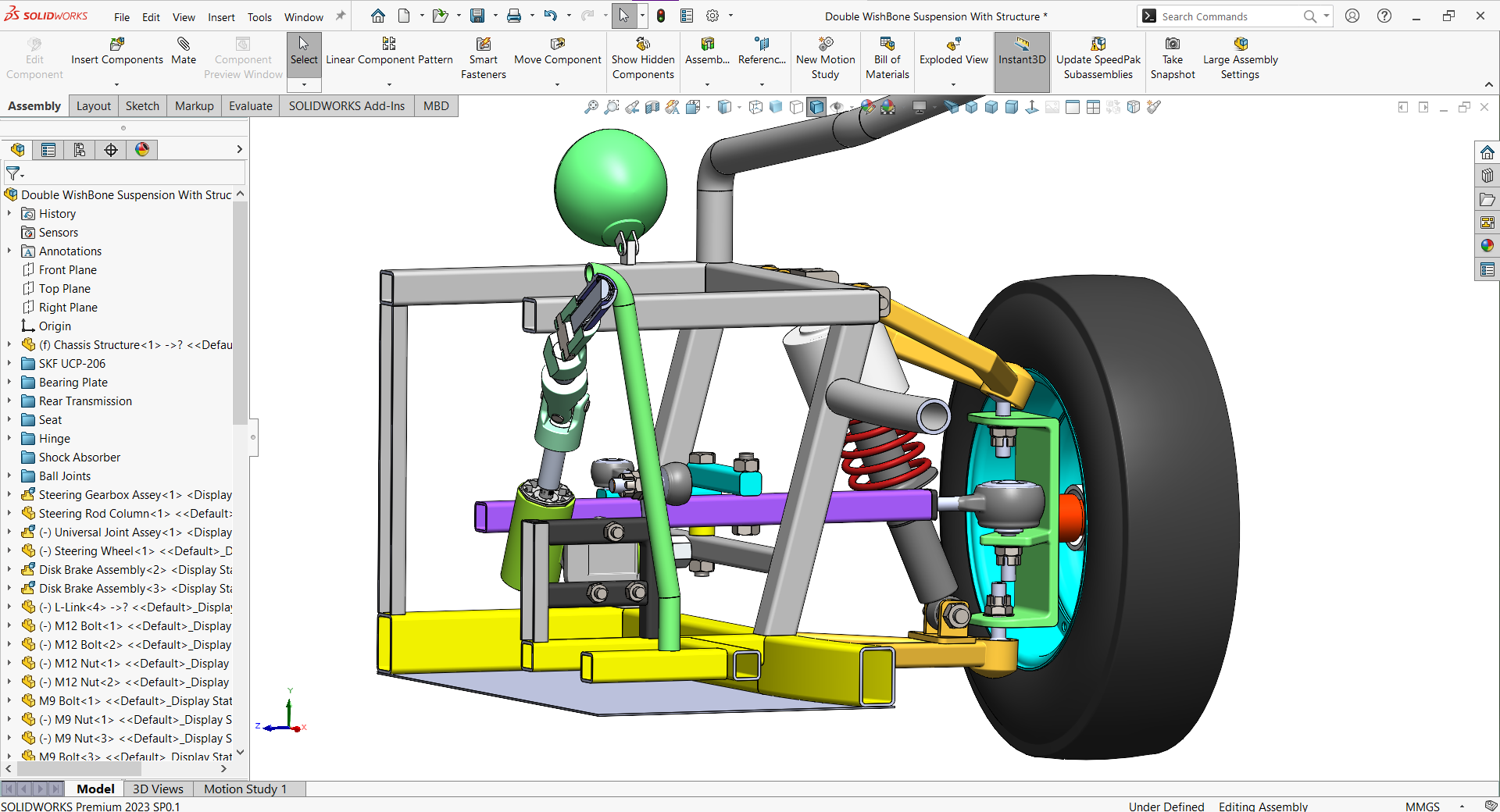The width and height of the screenshot is (1500, 812).
Task: Open the DisplayManager color ball tab
Action: tap(142, 150)
